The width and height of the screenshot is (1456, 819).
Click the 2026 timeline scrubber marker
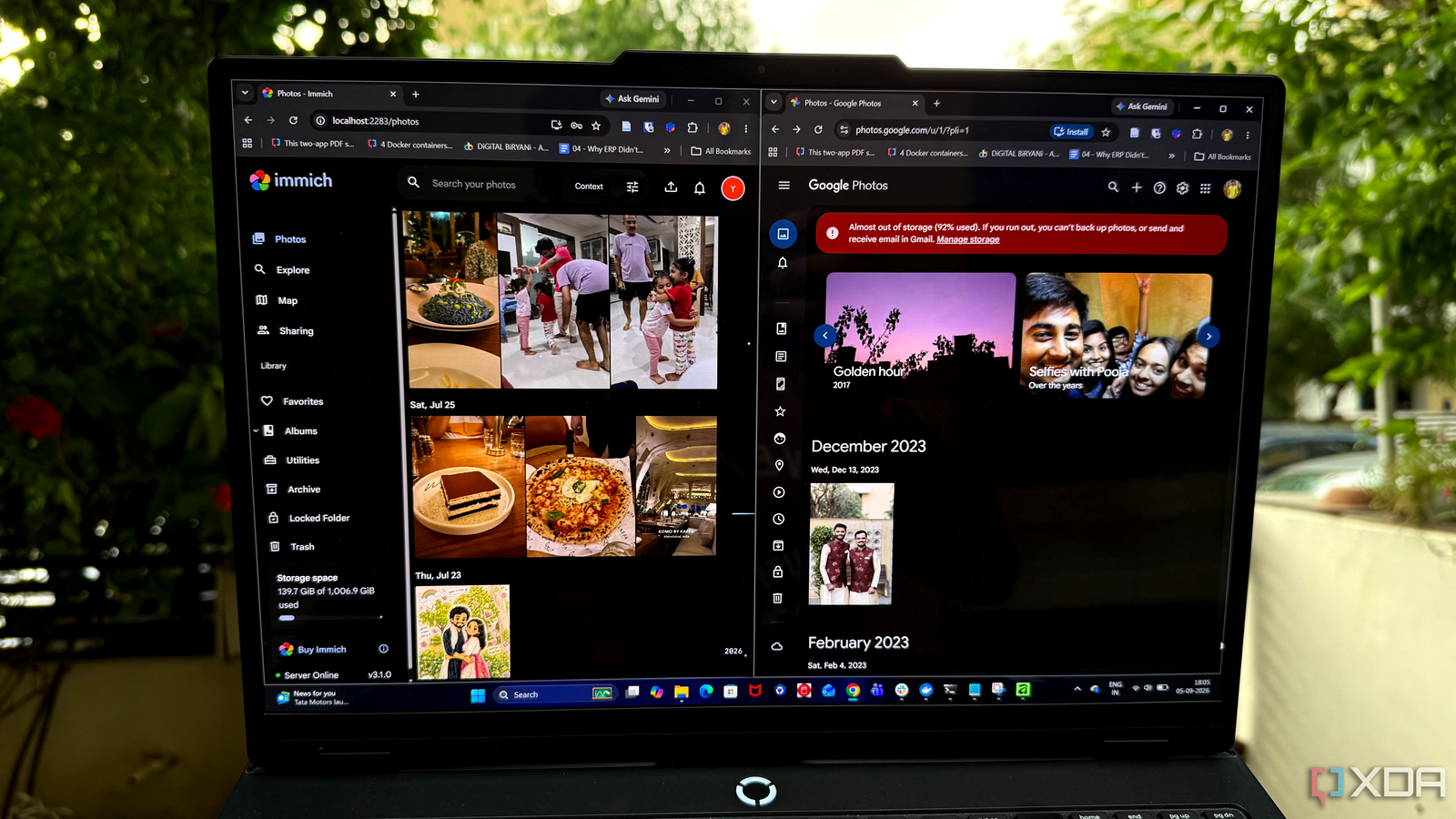733,651
